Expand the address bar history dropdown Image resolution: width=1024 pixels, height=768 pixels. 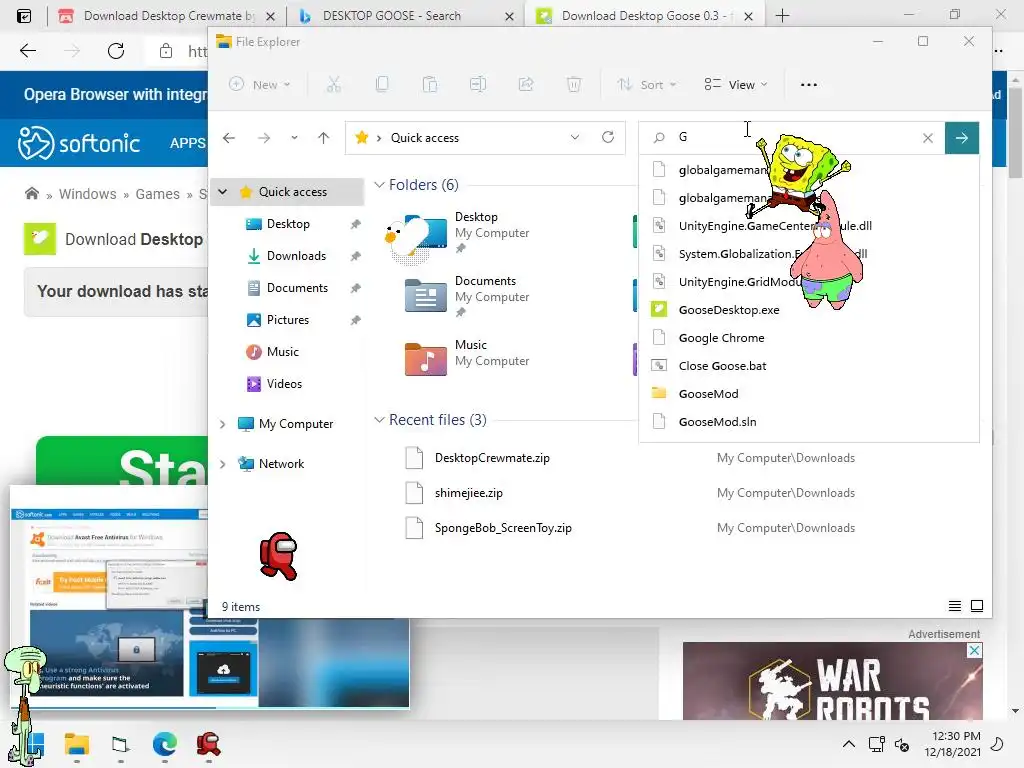[x=575, y=138]
